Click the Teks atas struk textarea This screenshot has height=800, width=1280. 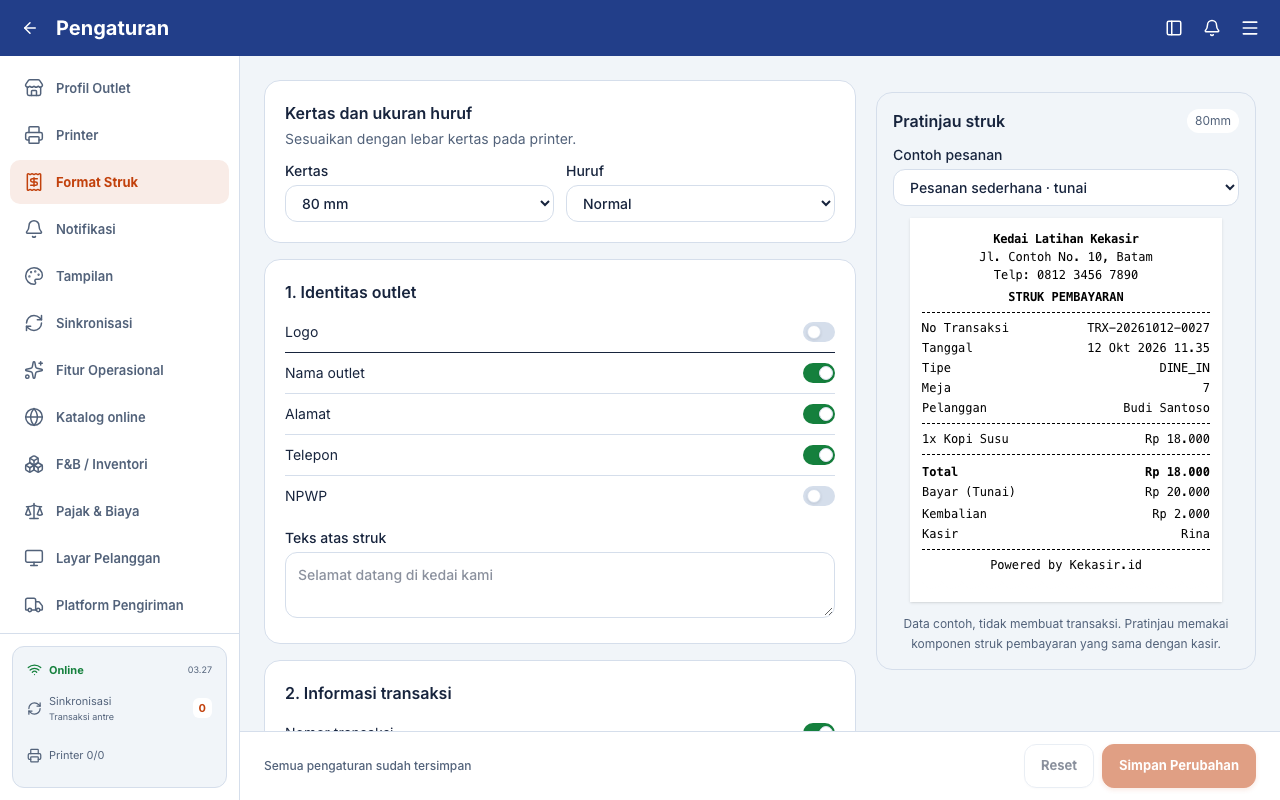(560, 585)
